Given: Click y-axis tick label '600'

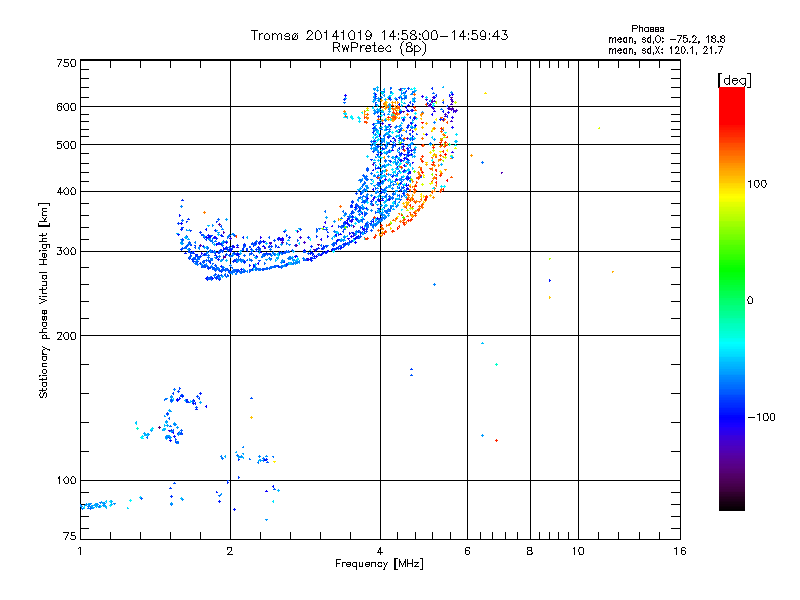Looking at the screenshot, I should point(66,107).
